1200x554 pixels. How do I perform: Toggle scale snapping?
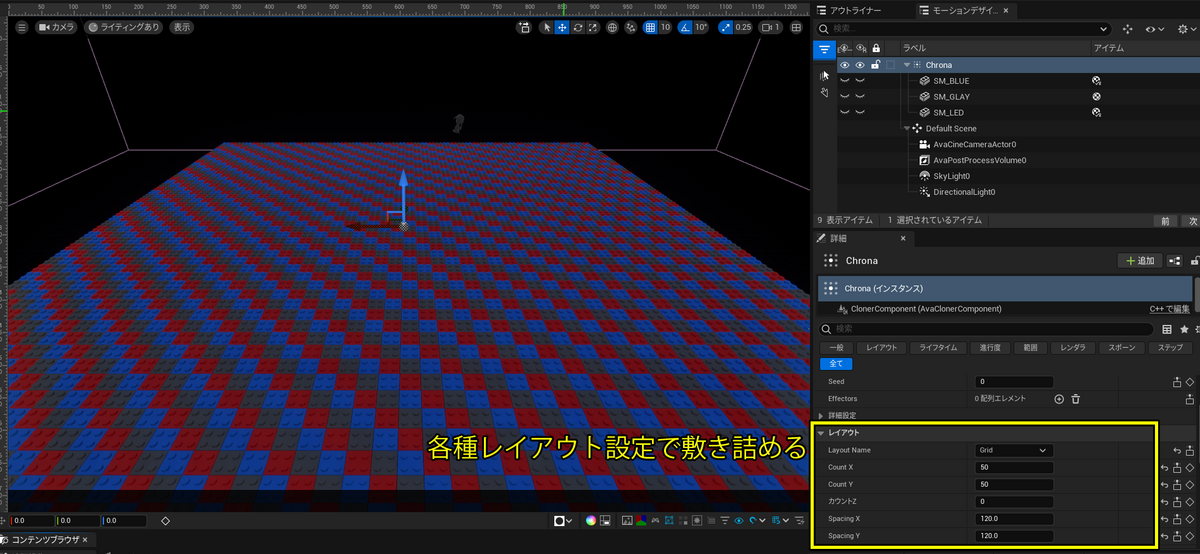(x=726, y=28)
